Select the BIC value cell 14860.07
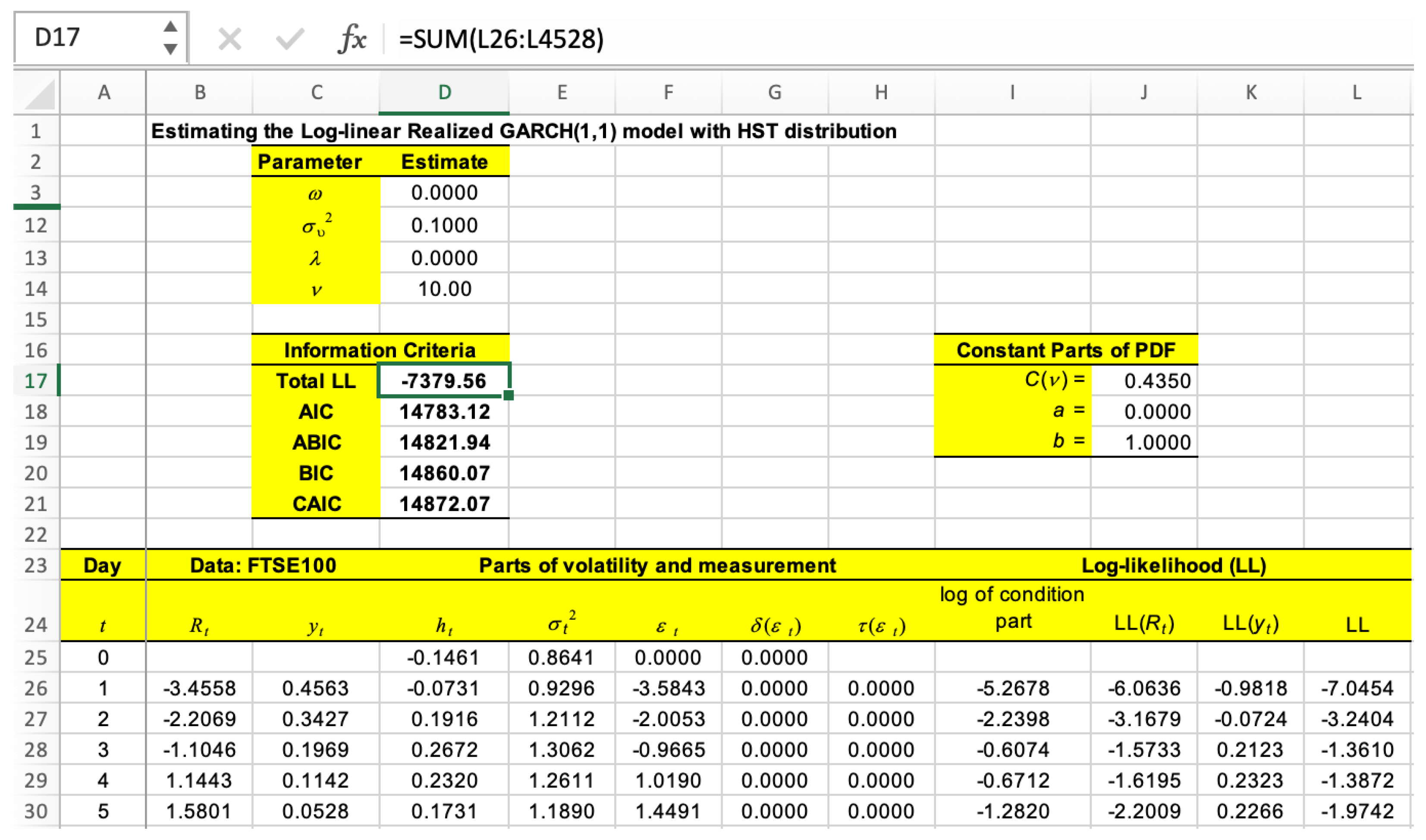 click(445, 472)
